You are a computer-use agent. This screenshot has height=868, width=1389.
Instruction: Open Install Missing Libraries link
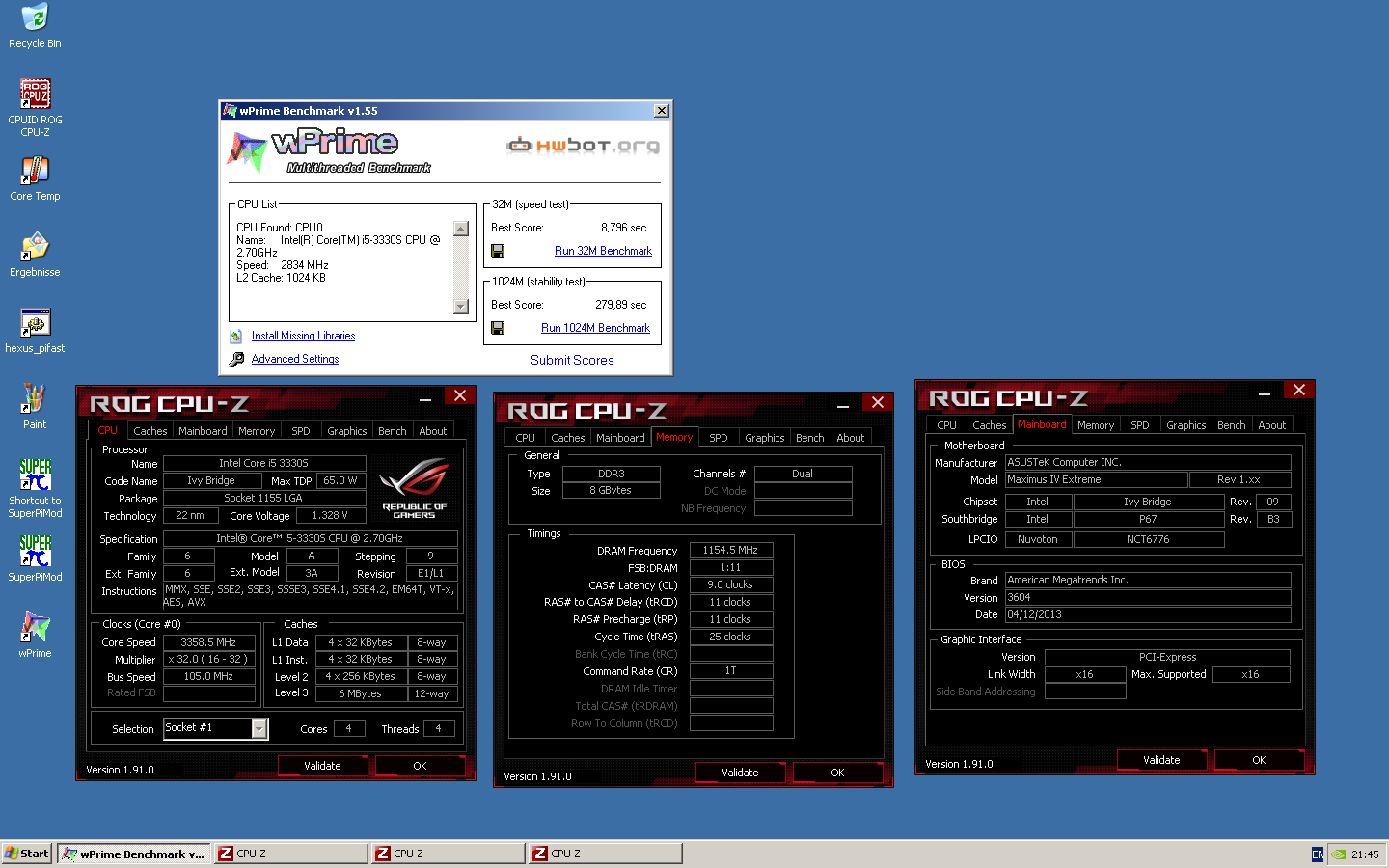pos(303,336)
